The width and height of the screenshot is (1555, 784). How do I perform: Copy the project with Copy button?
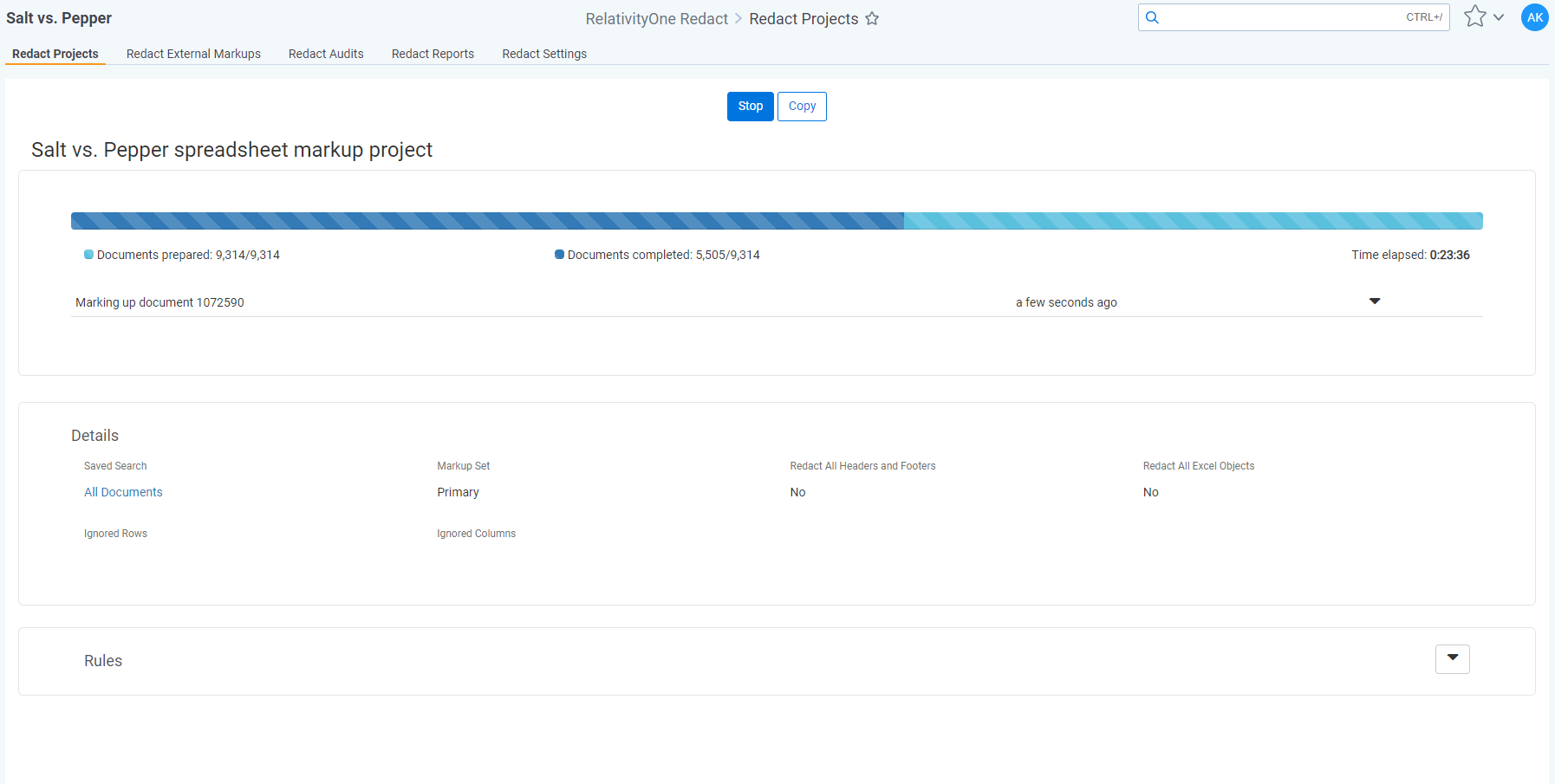coord(802,107)
